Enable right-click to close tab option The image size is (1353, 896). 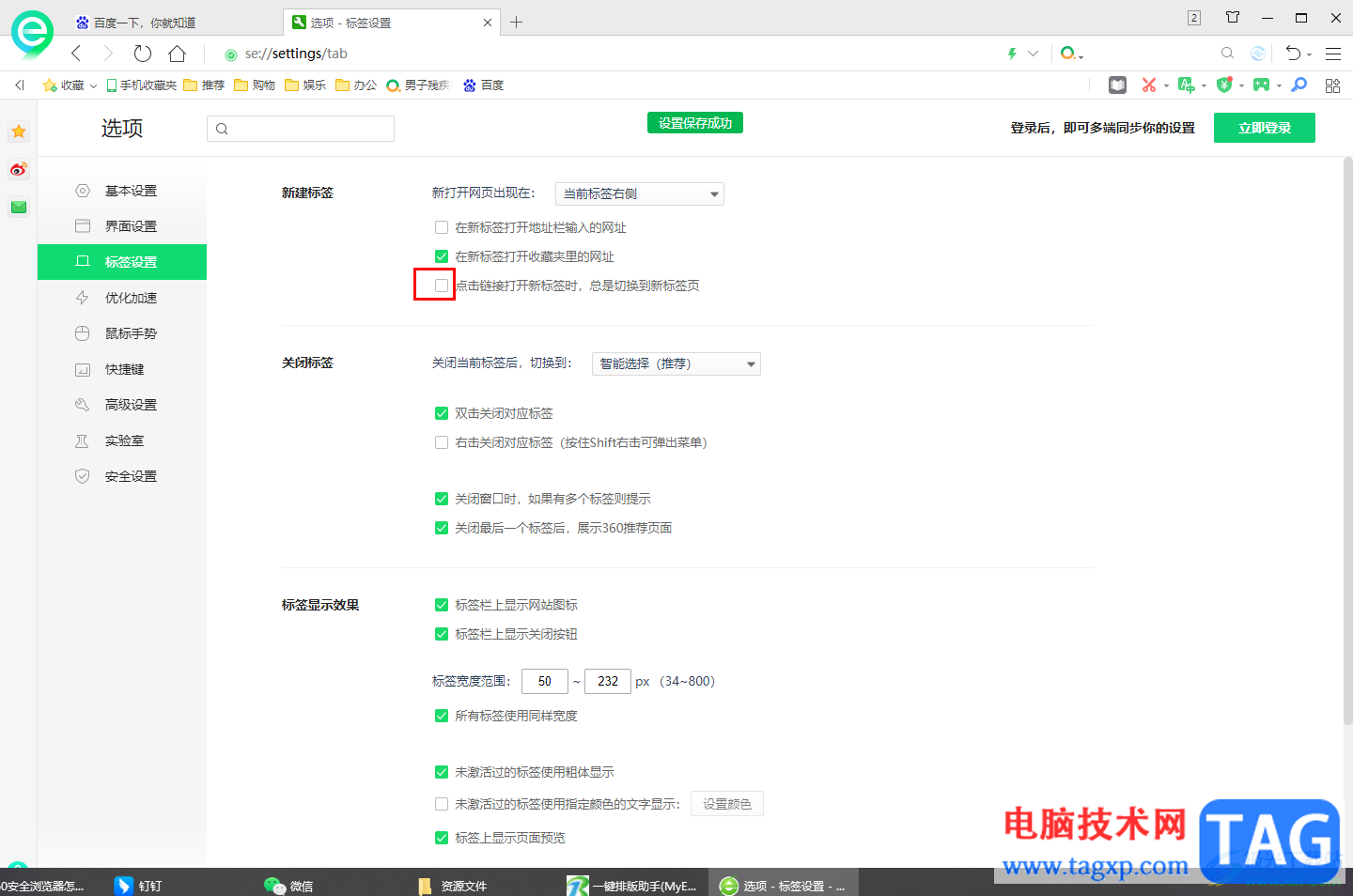[442, 441]
